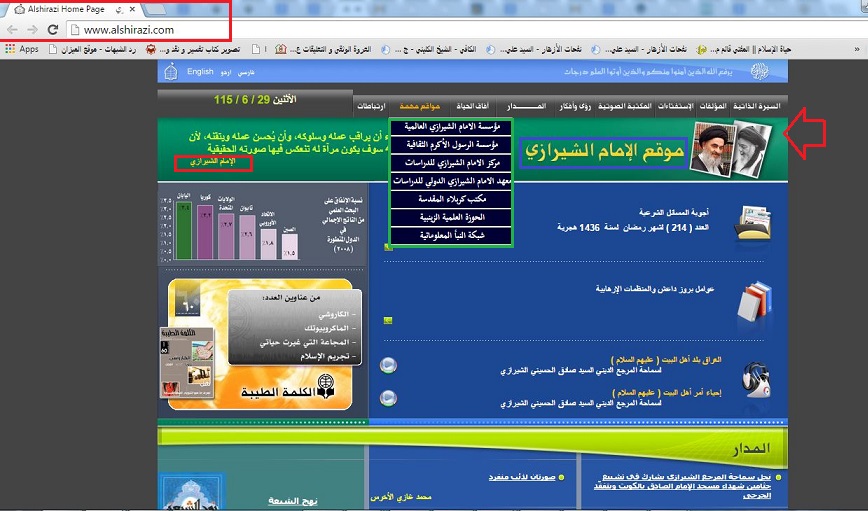This screenshot has height=511, width=868.
Task: Click the browser Forward arrow
Action: (x=33, y=30)
